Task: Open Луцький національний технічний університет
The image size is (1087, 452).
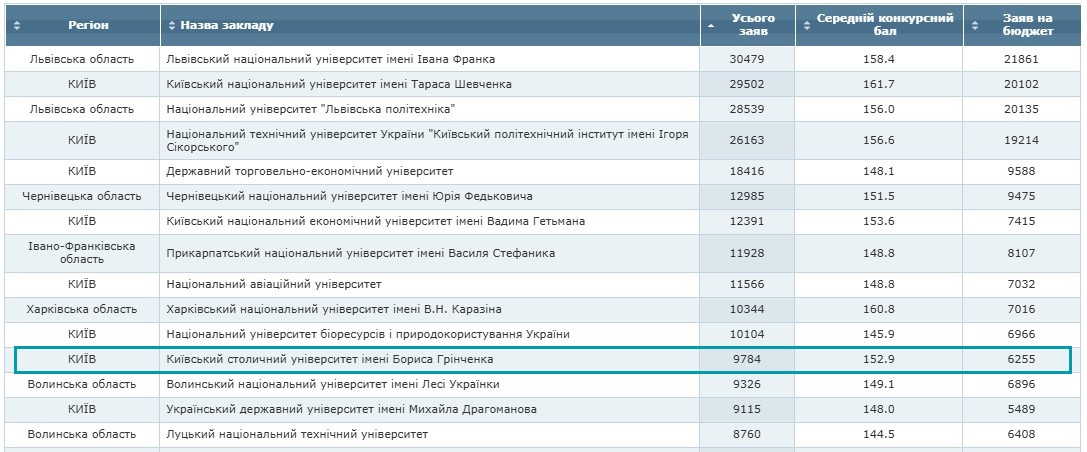Action: (297, 434)
